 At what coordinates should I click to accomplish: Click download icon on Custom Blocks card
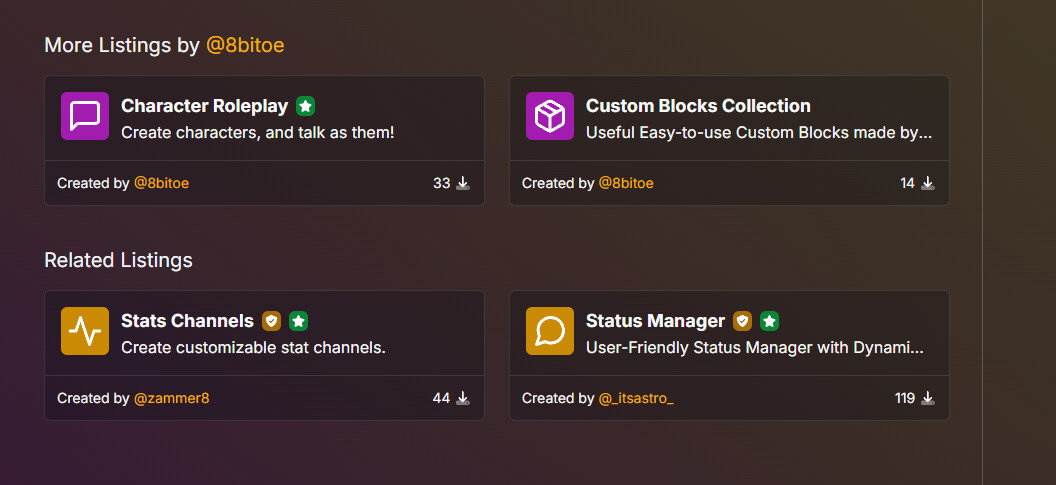(x=927, y=183)
